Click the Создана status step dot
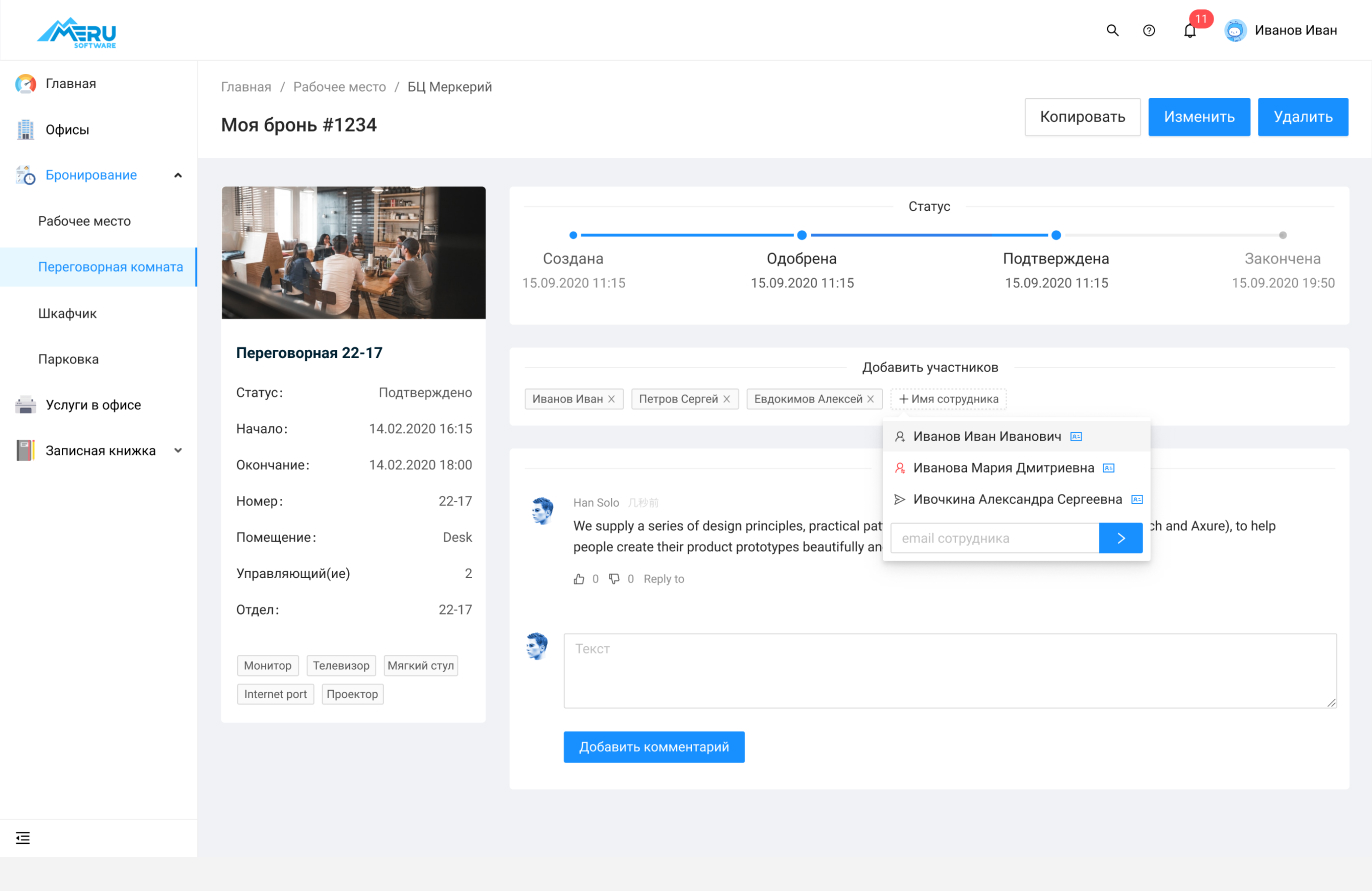Viewport: 1372px width, 891px height. (x=573, y=235)
